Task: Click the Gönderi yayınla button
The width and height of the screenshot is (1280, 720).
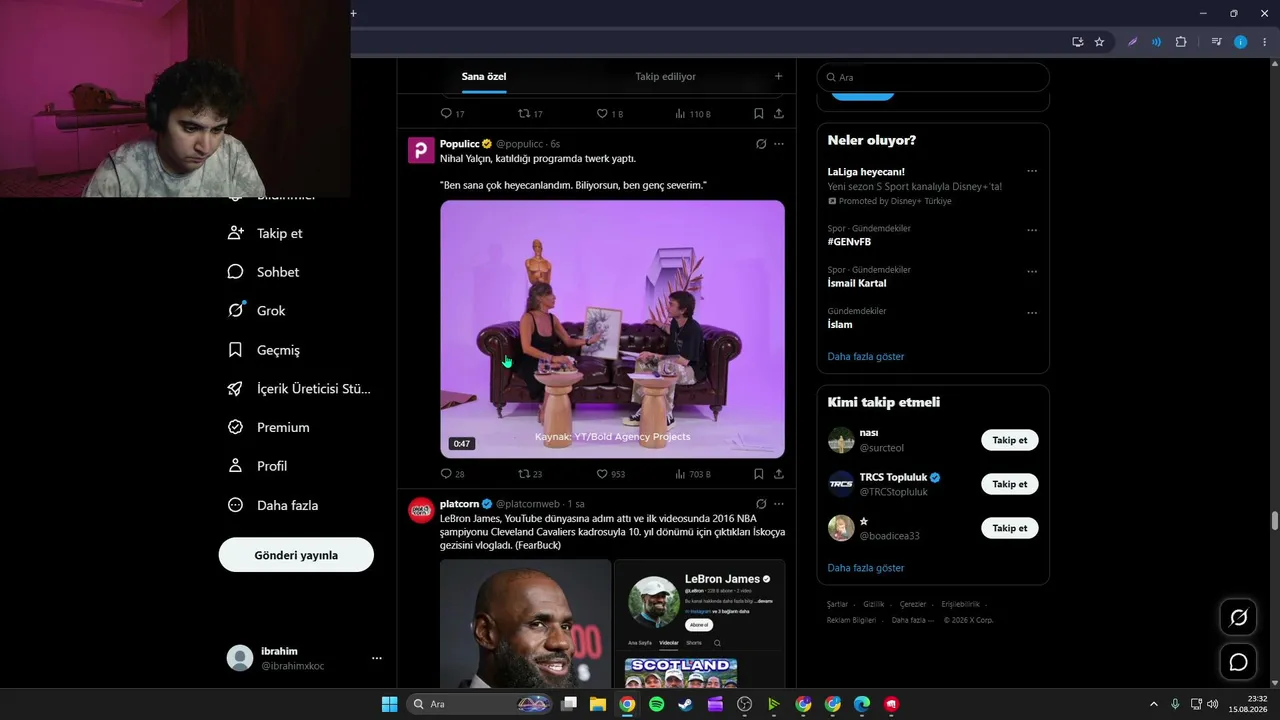Action: (x=296, y=555)
